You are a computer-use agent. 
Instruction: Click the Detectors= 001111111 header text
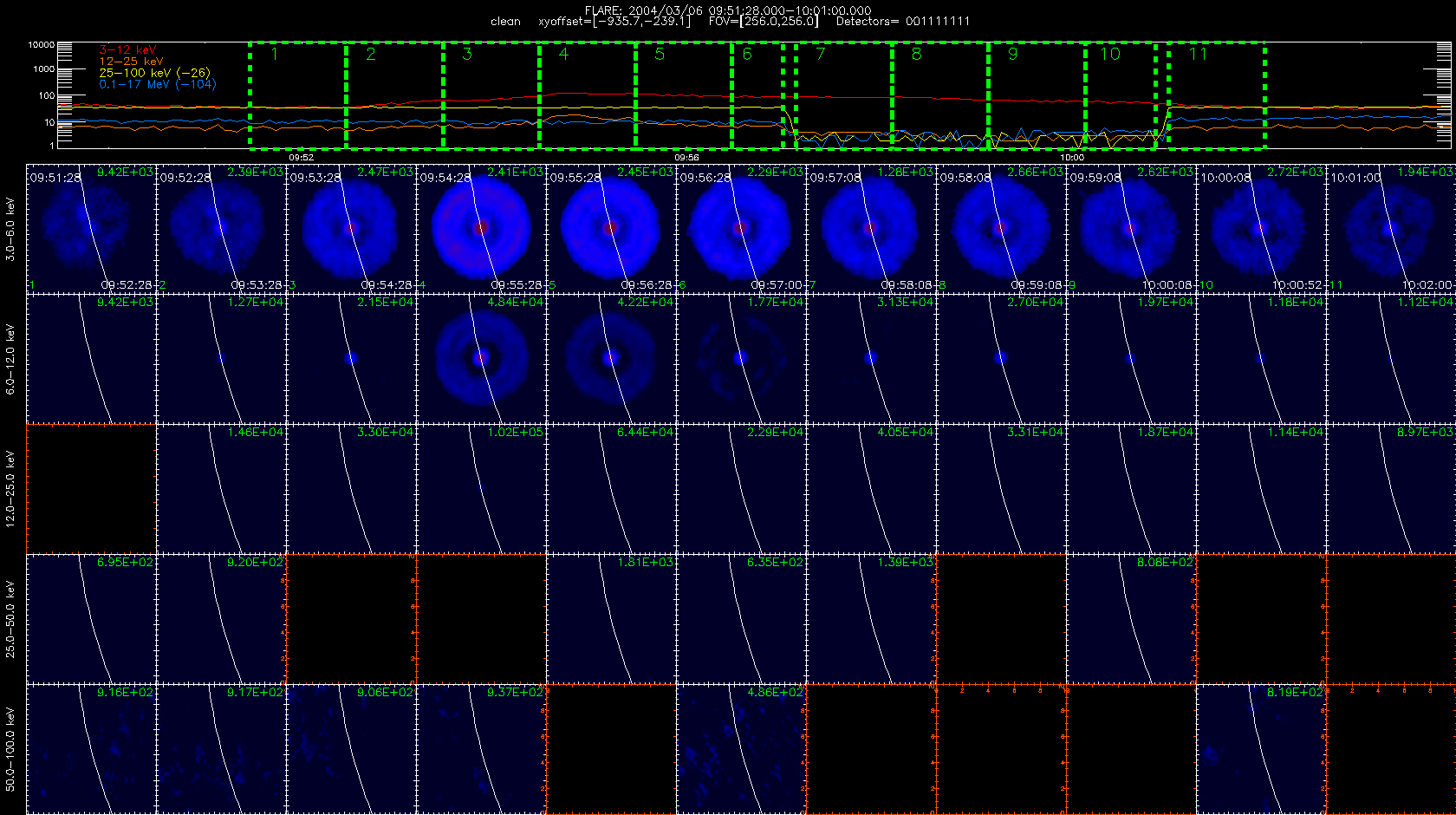click(903, 21)
